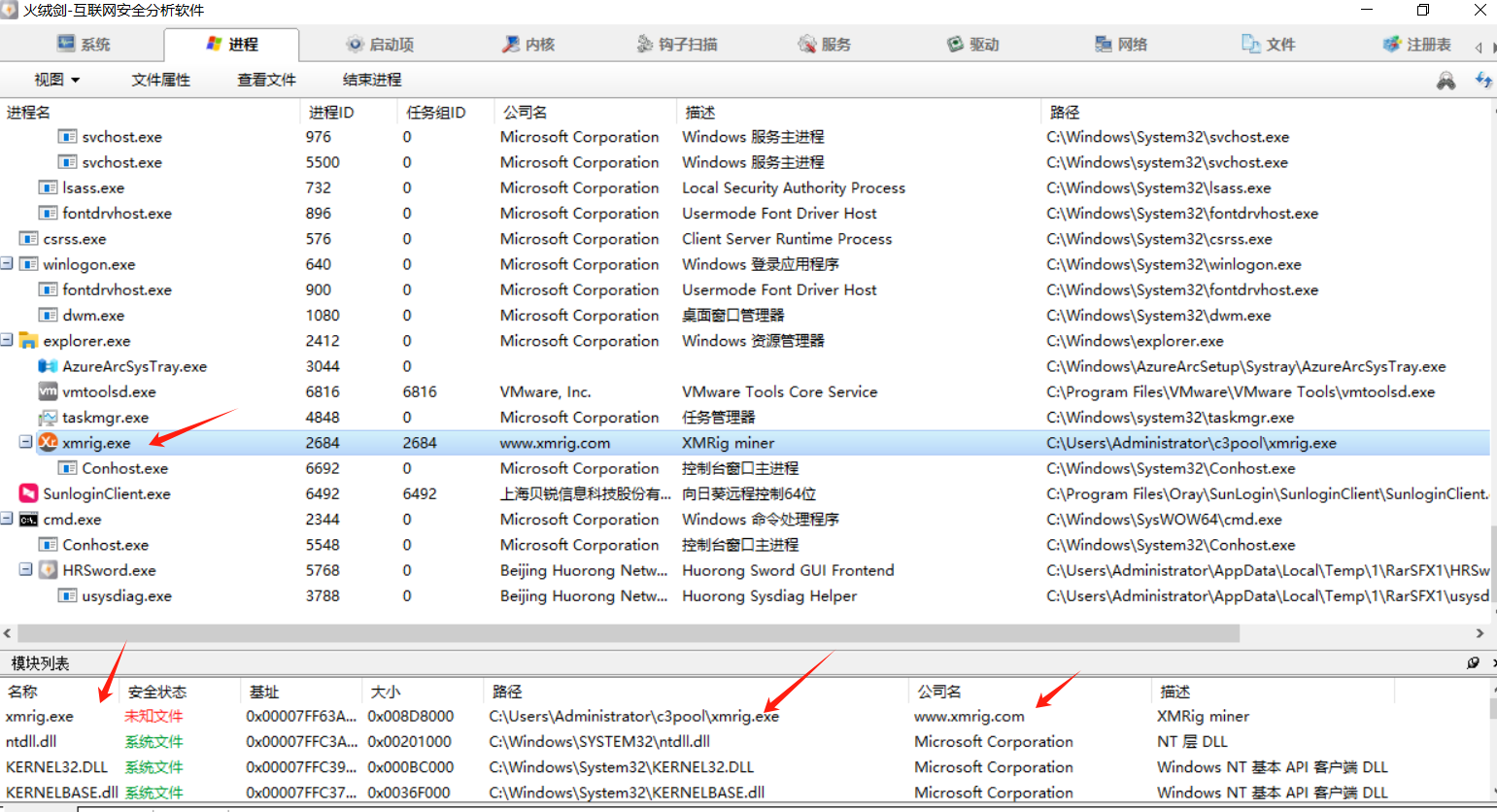
Task: Click the winlogon.exe process icon
Action: [28, 264]
